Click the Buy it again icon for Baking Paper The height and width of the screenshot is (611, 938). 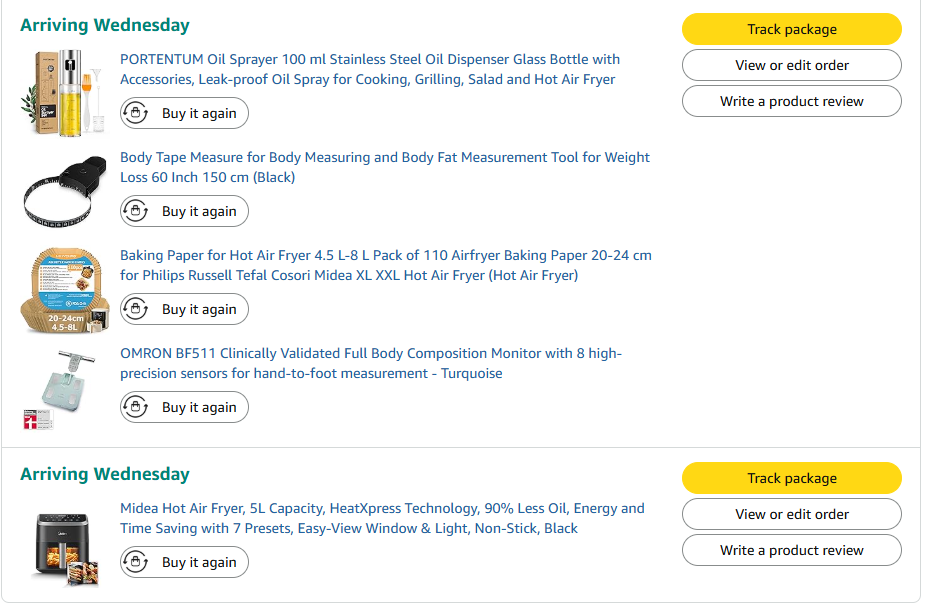[136, 310]
